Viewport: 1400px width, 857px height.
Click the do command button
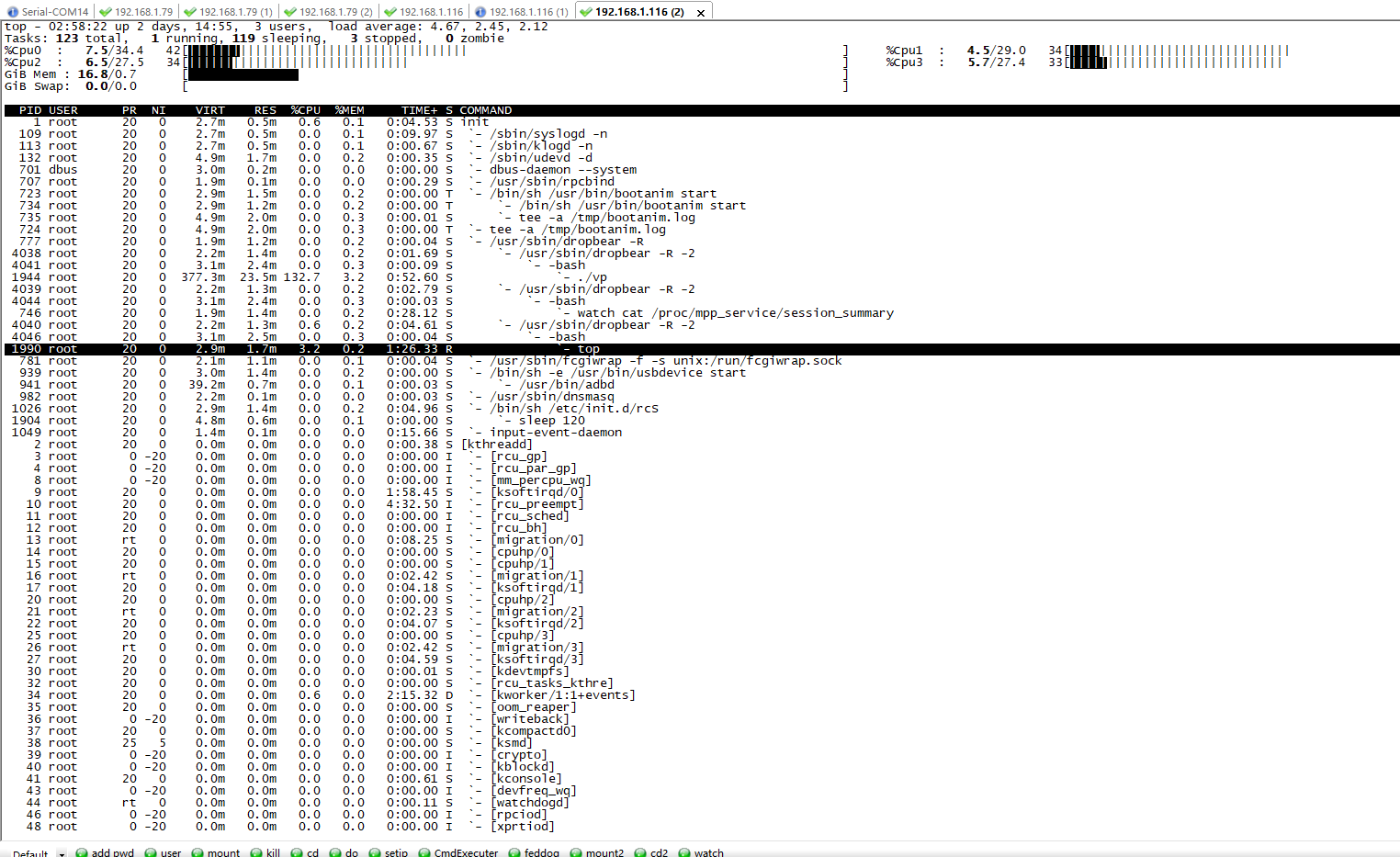[x=344, y=852]
